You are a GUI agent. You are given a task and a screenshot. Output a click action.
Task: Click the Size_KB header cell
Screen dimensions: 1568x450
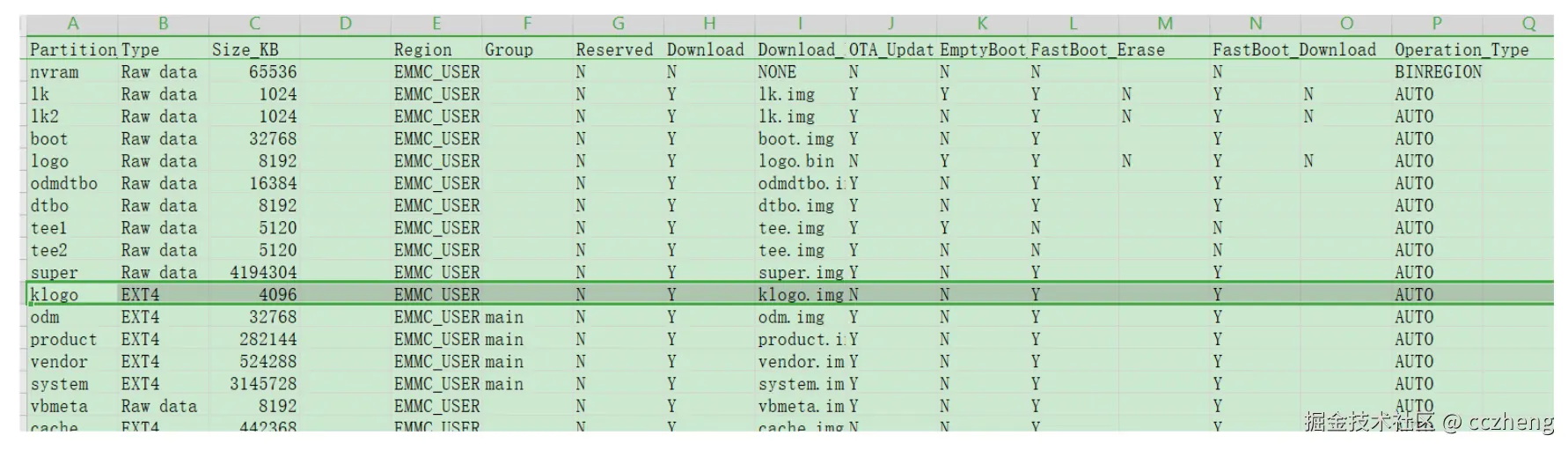coord(254,49)
